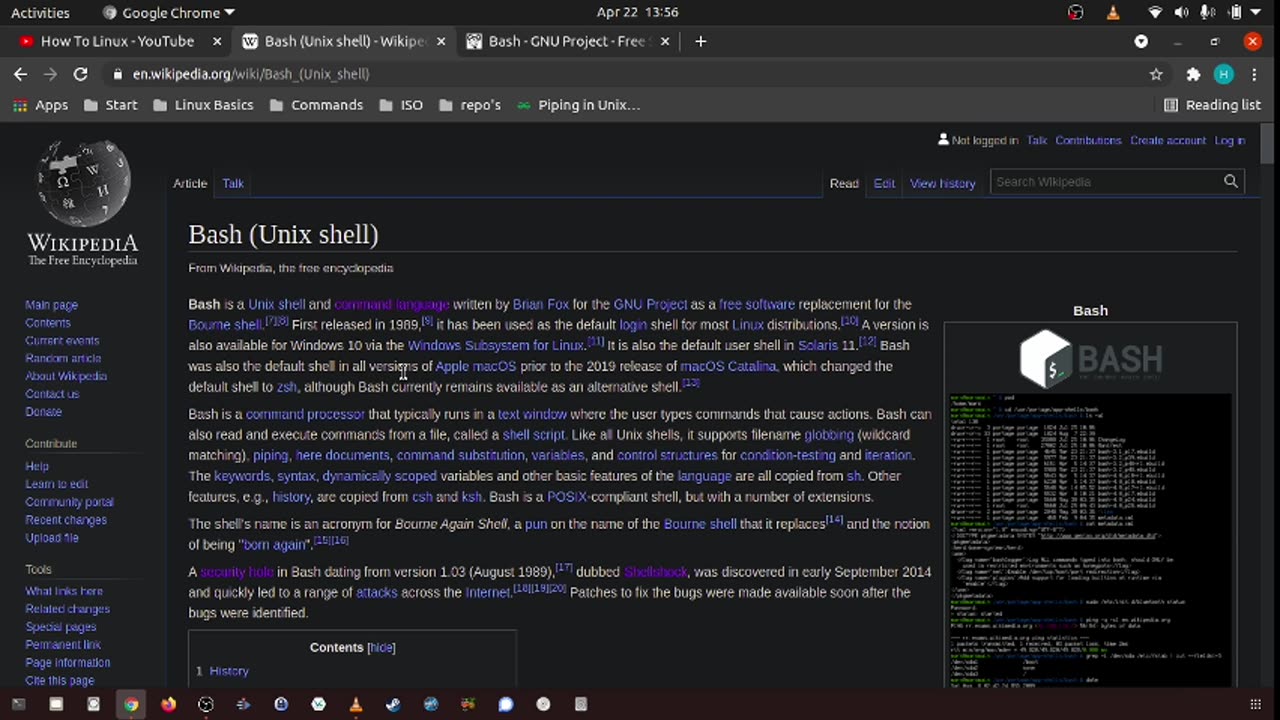
Task: Open the Start bookmarks folder
Action: click(x=111, y=105)
